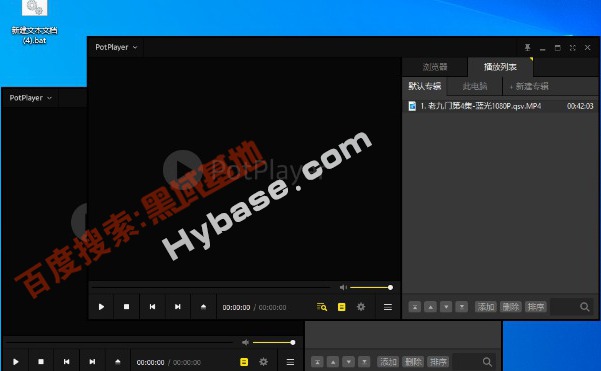
Task: Move item up in back window playlist
Action: point(333,361)
